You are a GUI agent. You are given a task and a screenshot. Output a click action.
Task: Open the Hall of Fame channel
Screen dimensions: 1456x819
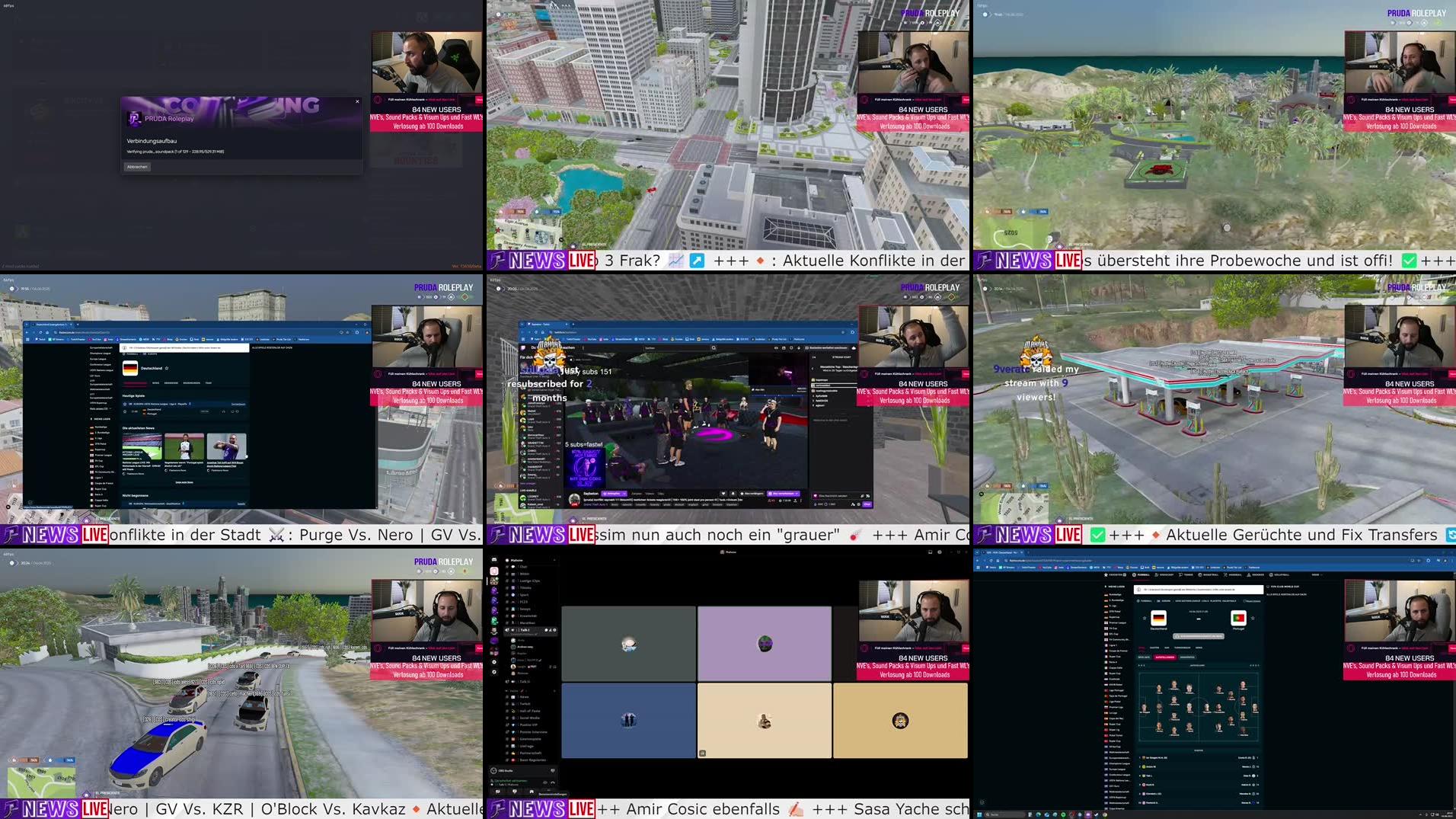528,711
